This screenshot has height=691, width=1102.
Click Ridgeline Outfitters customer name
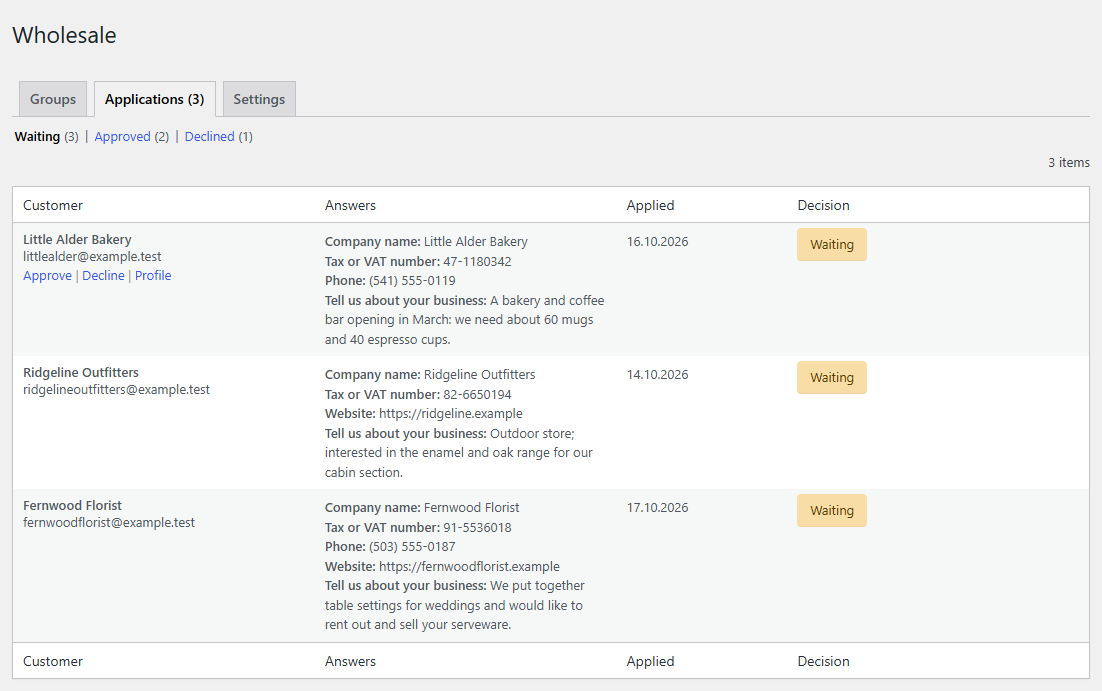coord(81,373)
